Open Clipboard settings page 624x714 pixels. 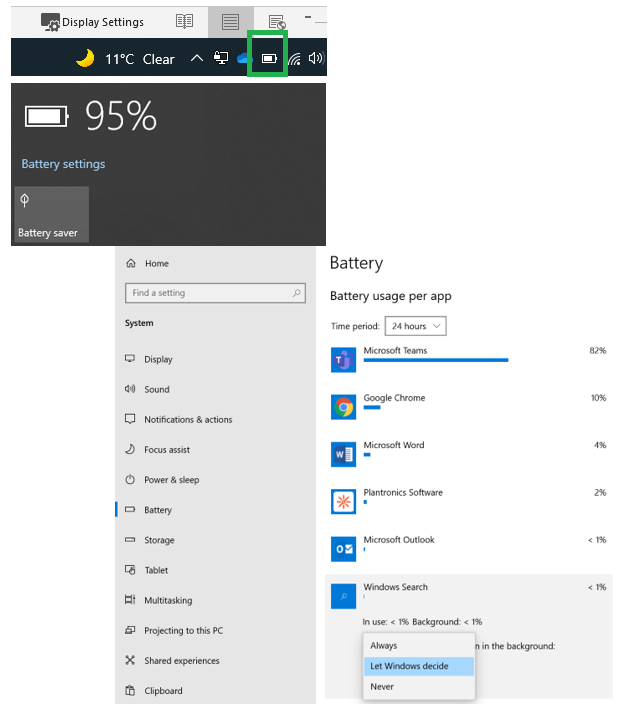215,690
